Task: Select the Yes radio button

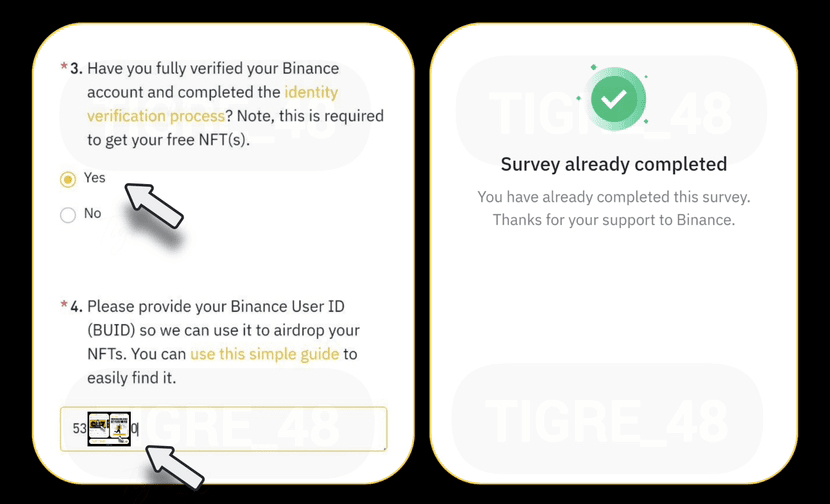Action: [x=68, y=180]
